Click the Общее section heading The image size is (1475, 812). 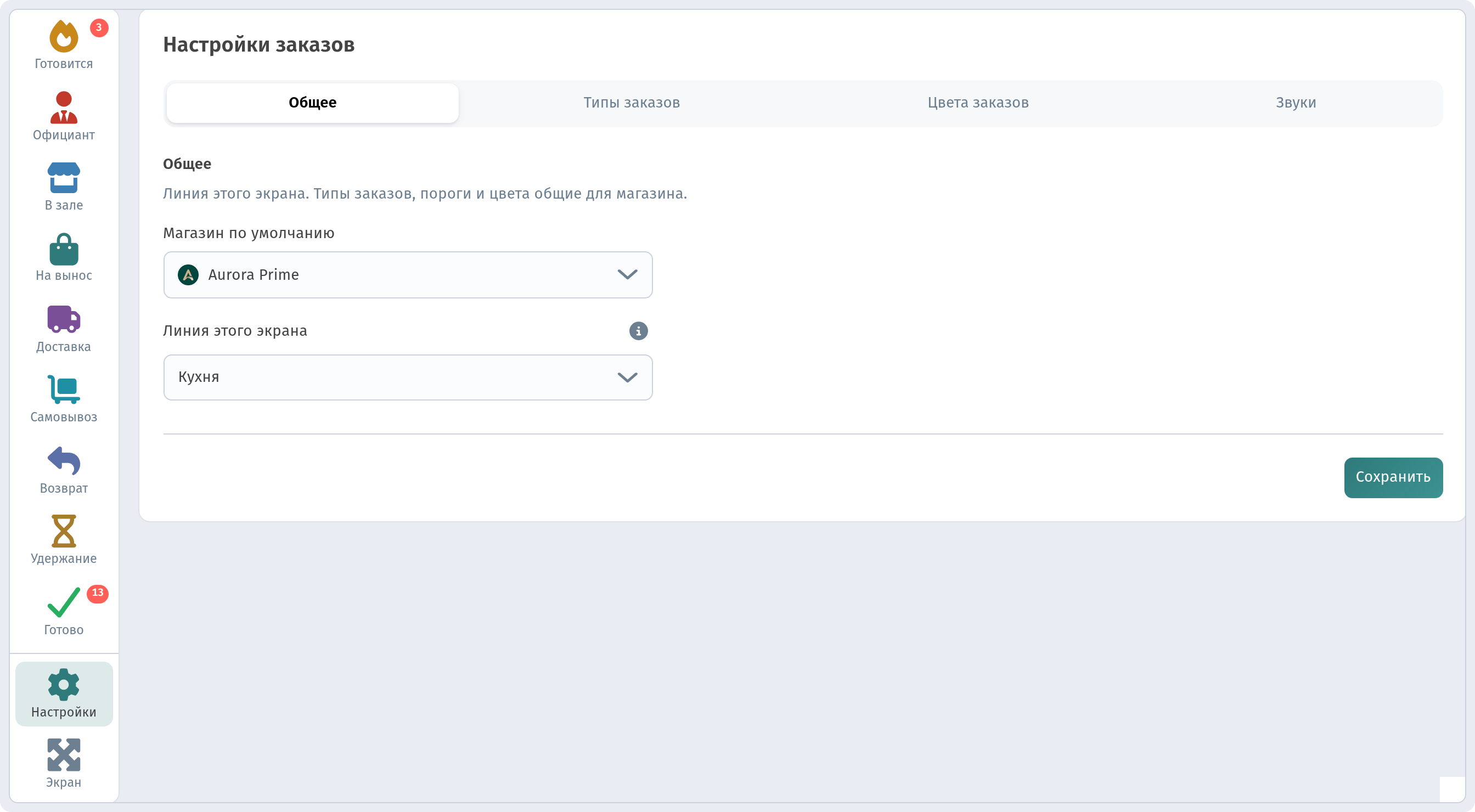187,165
